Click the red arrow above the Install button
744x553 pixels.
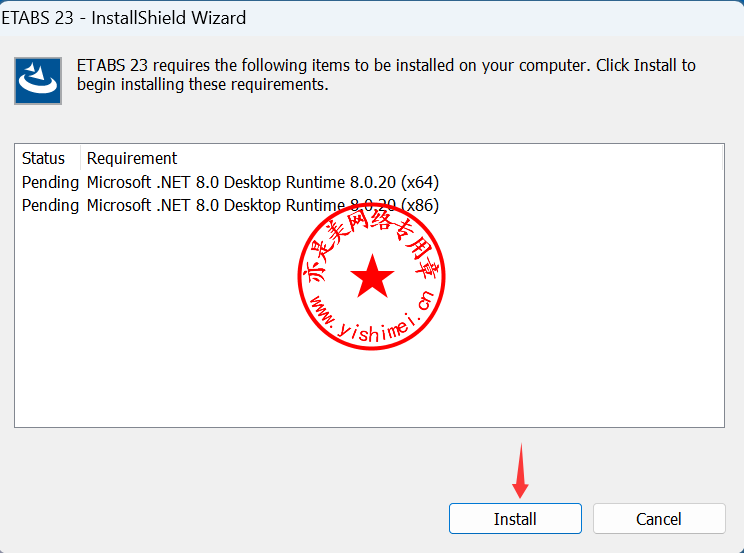pyautogui.click(x=520, y=470)
